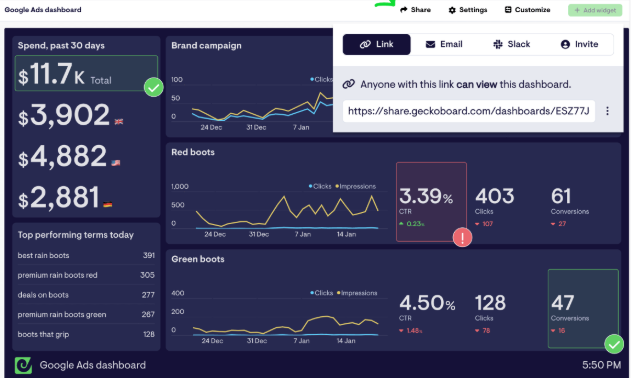The width and height of the screenshot is (631, 378).
Task: Open dashboard Settings
Action: tap(468, 10)
